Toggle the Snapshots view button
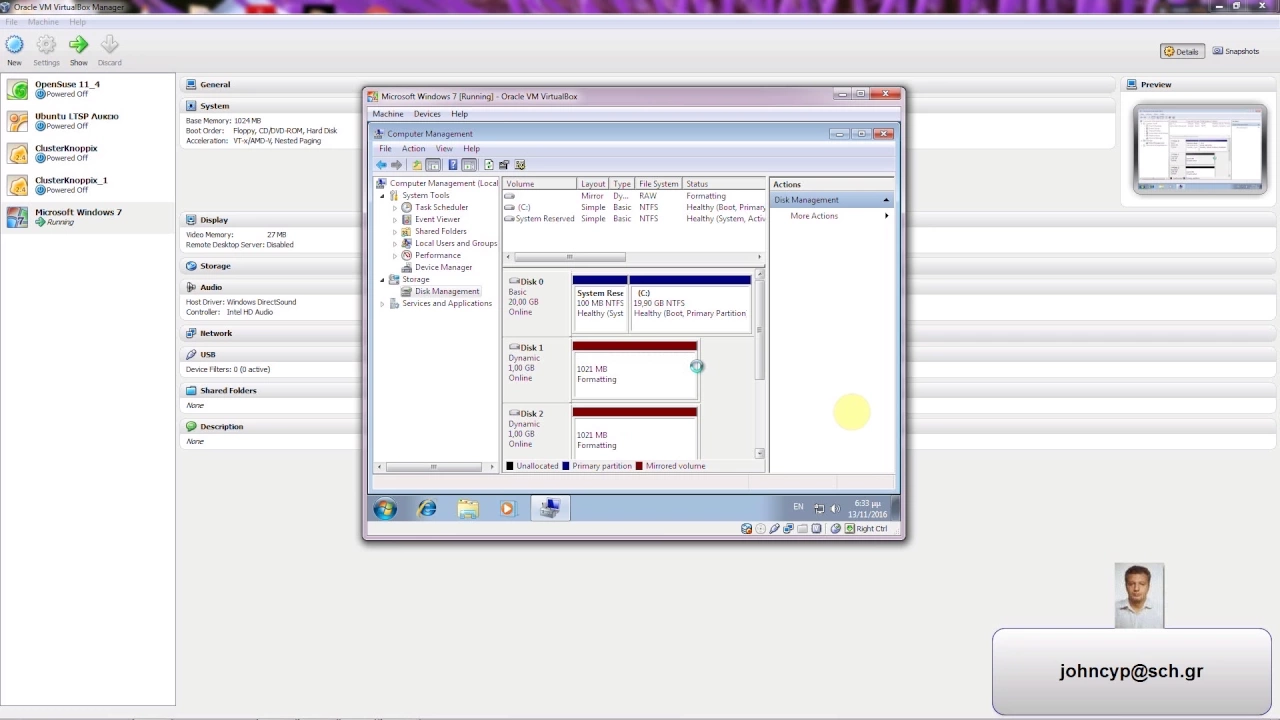This screenshot has height=720, width=1280. (x=1236, y=51)
